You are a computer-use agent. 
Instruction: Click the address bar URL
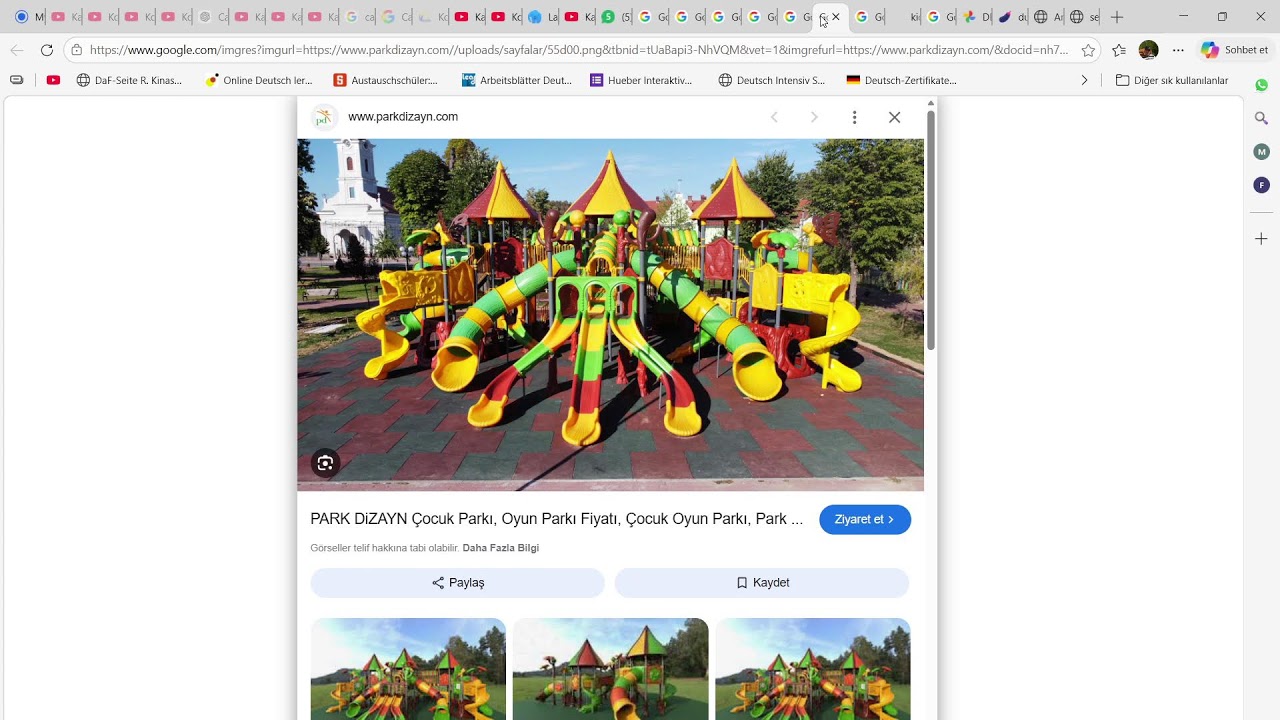click(x=578, y=50)
